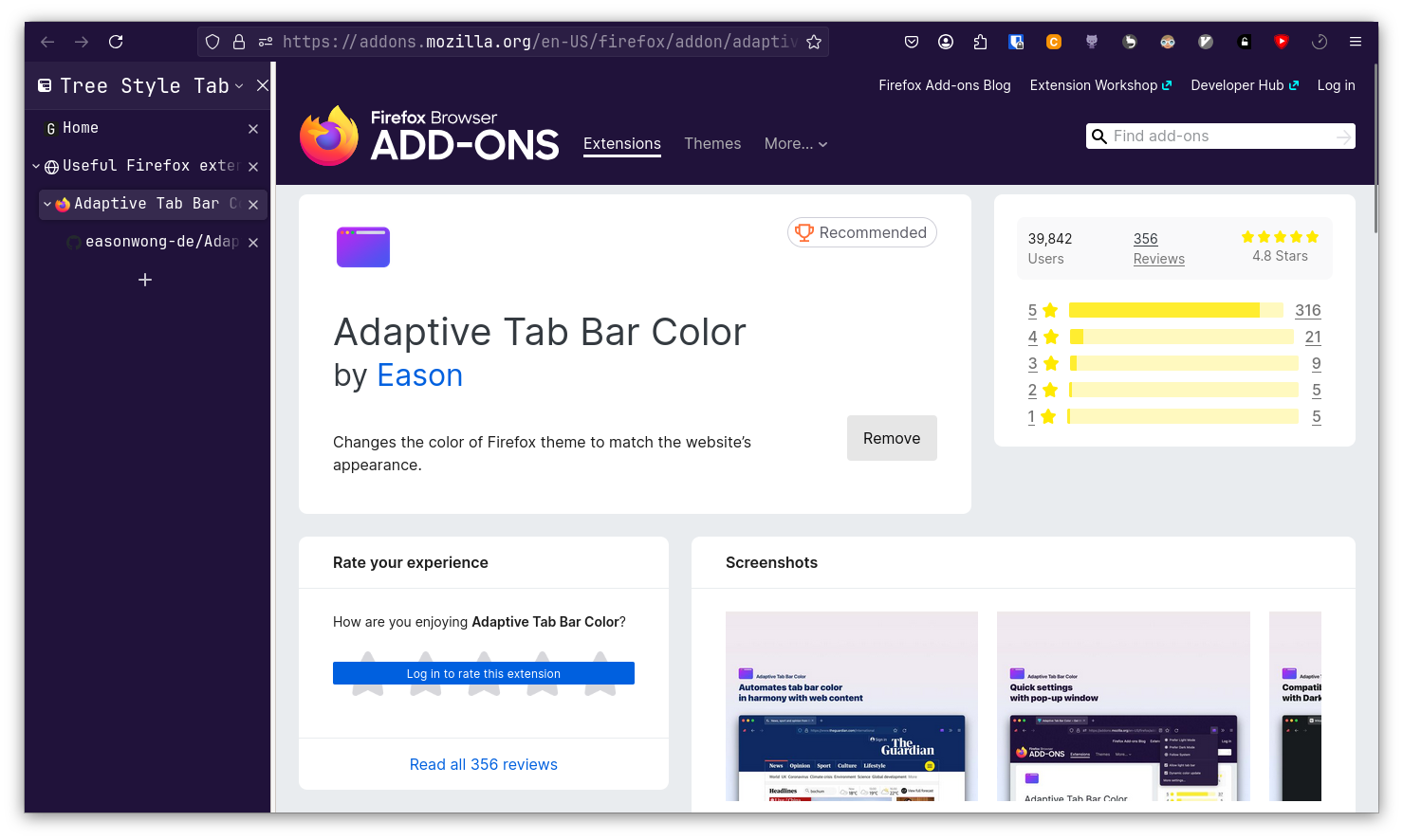The height and width of the screenshot is (840, 1403).
Task: Open the circular timer extension icon
Action: (1320, 42)
